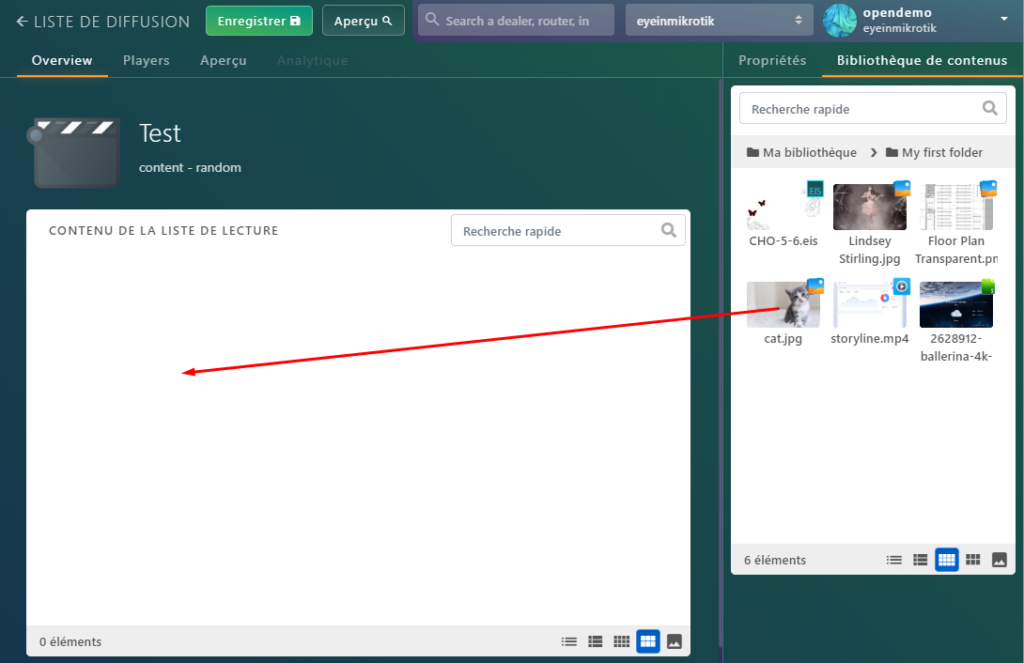The height and width of the screenshot is (663, 1024).
Task: Click the back arrow beside Liste de diffusion
Action: tap(22, 21)
